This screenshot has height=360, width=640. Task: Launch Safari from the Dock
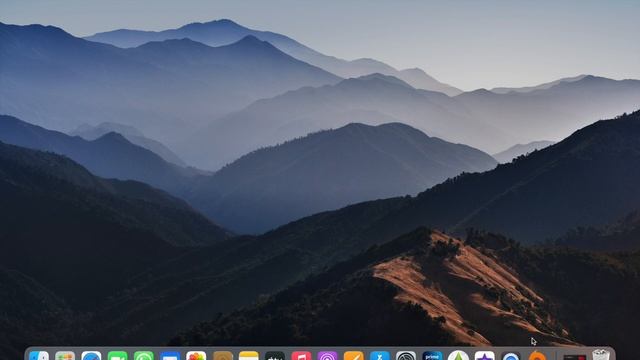tap(91, 356)
